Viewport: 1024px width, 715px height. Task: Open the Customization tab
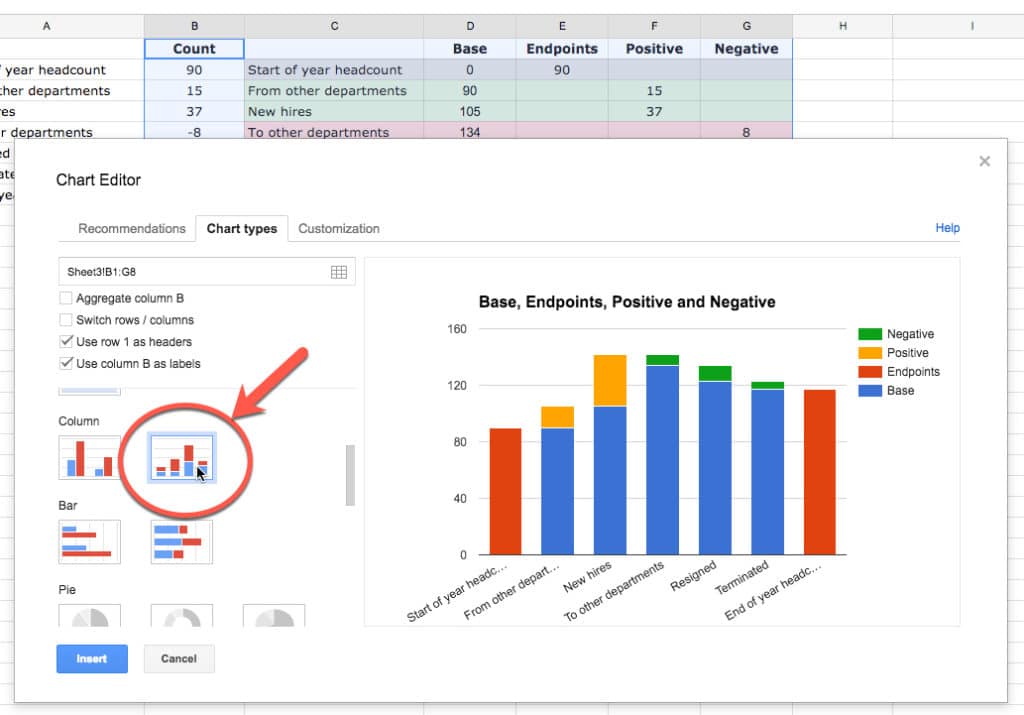point(338,228)
